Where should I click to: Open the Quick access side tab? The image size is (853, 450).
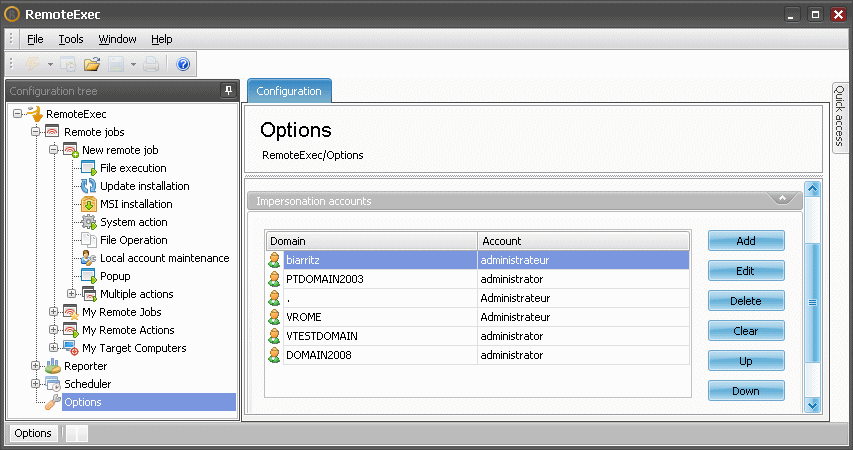839,116
